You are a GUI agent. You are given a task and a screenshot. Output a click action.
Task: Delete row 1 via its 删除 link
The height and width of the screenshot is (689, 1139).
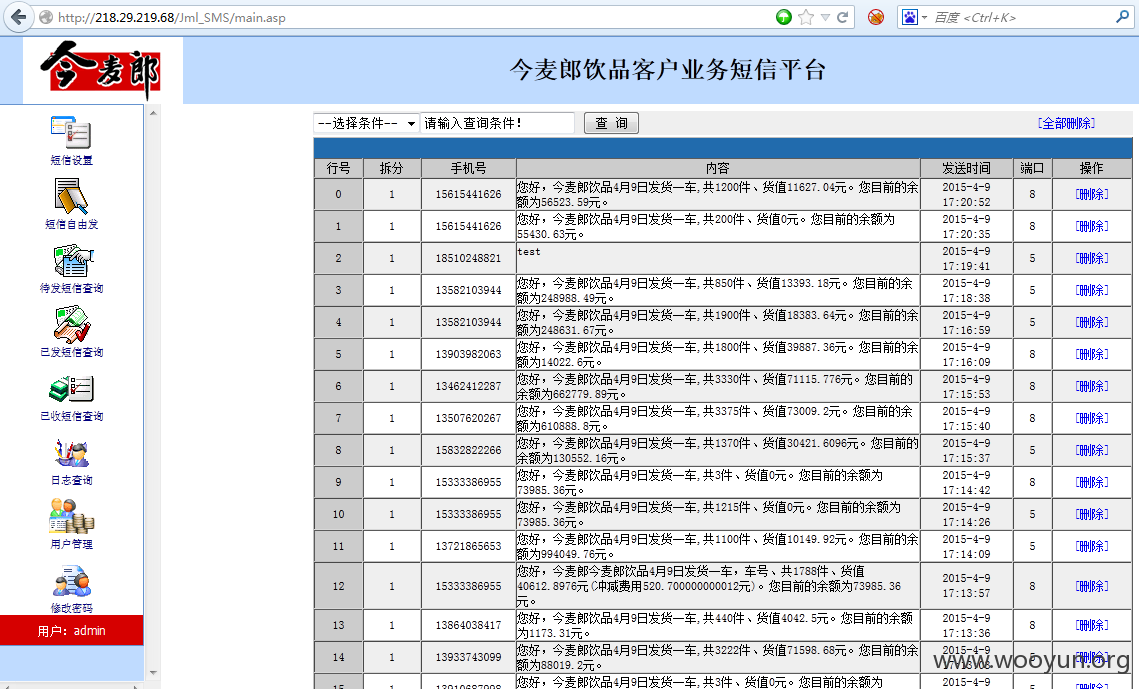click(x=1092, y=227)
